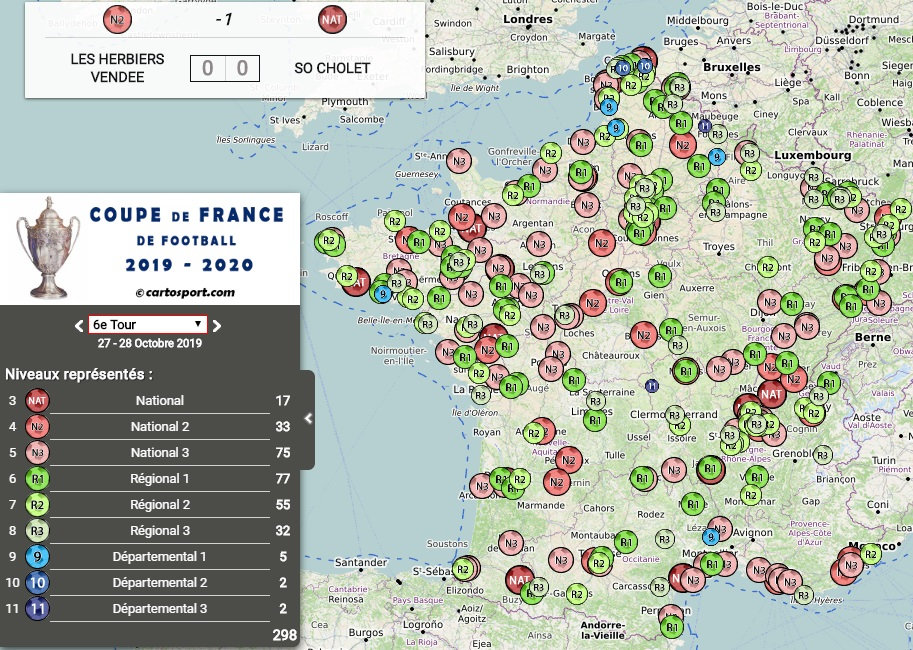Click the NAT icon in National legend row

click(x=37, y=401)
